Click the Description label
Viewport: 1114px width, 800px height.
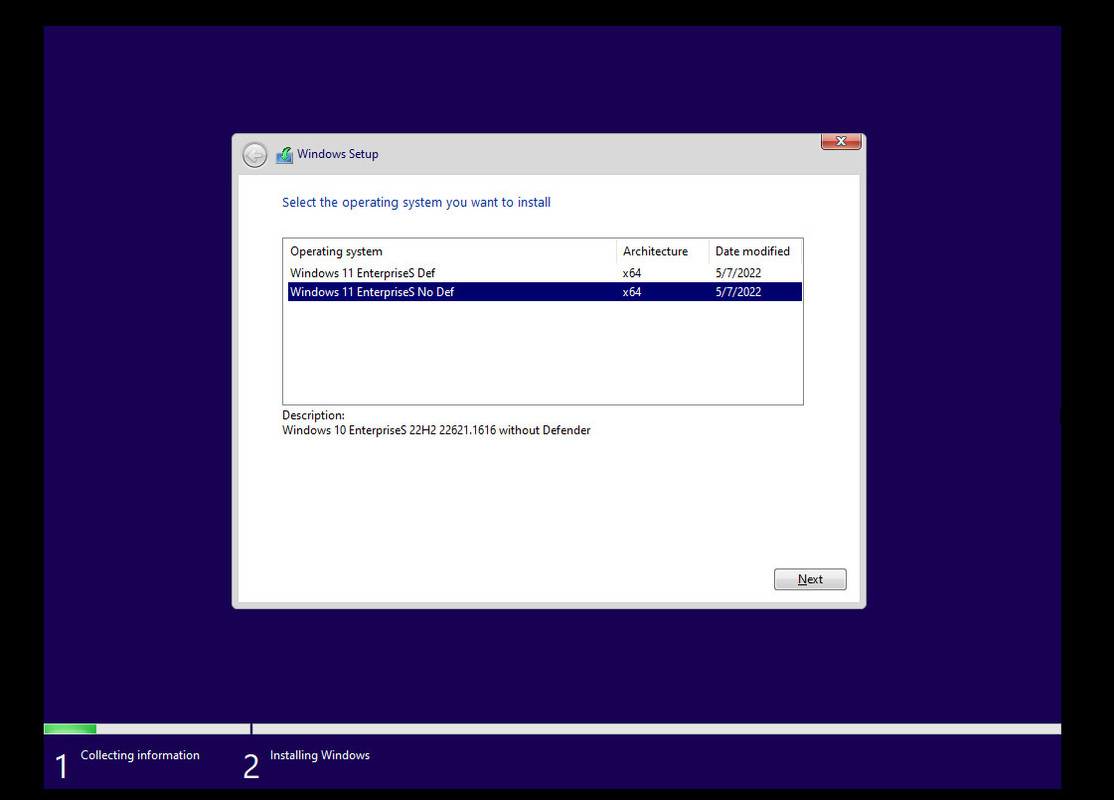click(313, 416)
